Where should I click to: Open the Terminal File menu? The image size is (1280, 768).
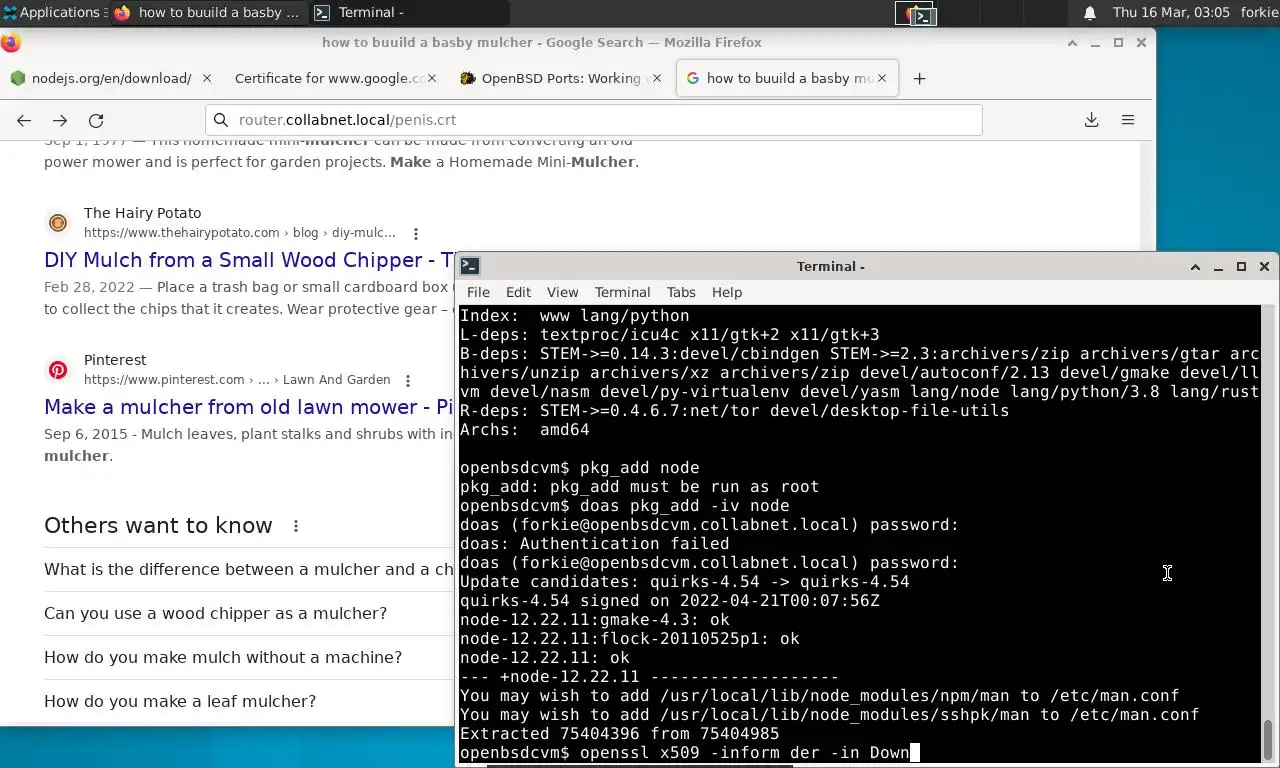coord(478,292)
